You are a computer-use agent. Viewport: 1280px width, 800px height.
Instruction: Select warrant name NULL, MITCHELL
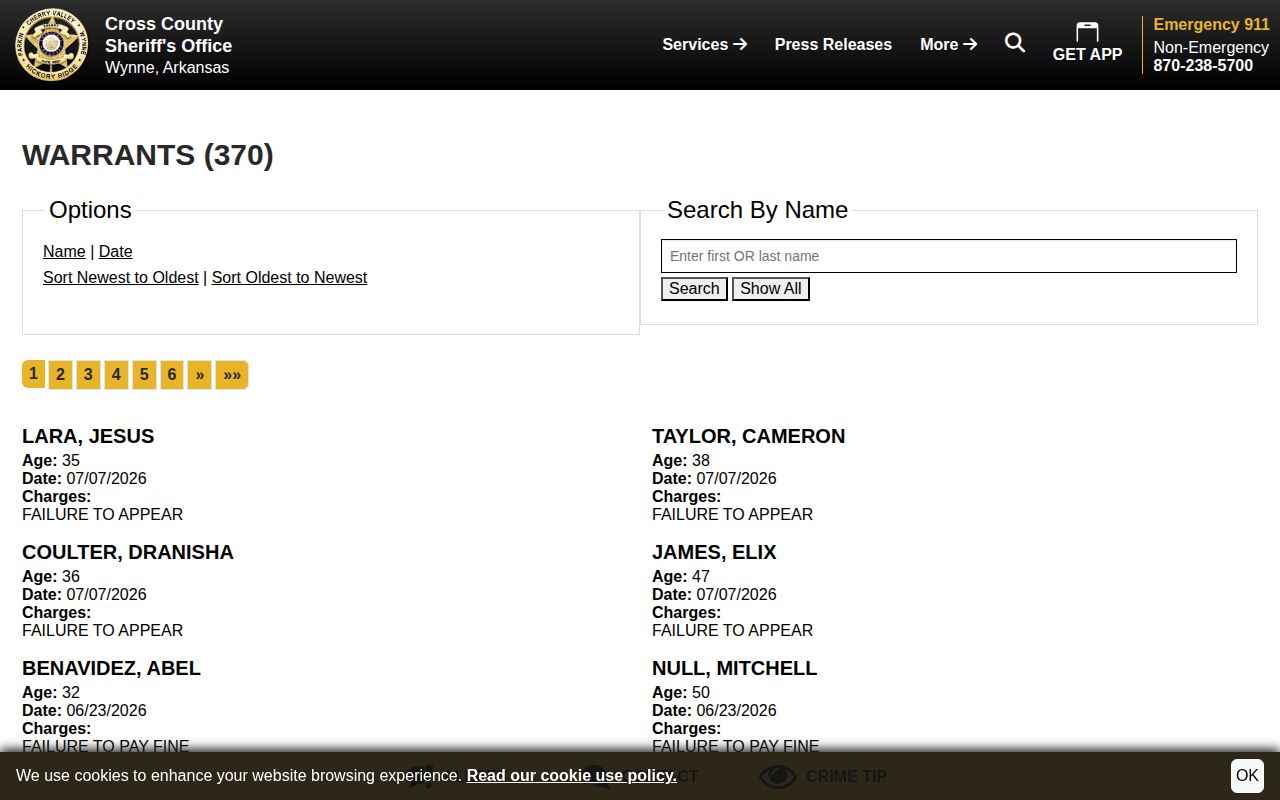pyautogui.click(x=734, y=668)
